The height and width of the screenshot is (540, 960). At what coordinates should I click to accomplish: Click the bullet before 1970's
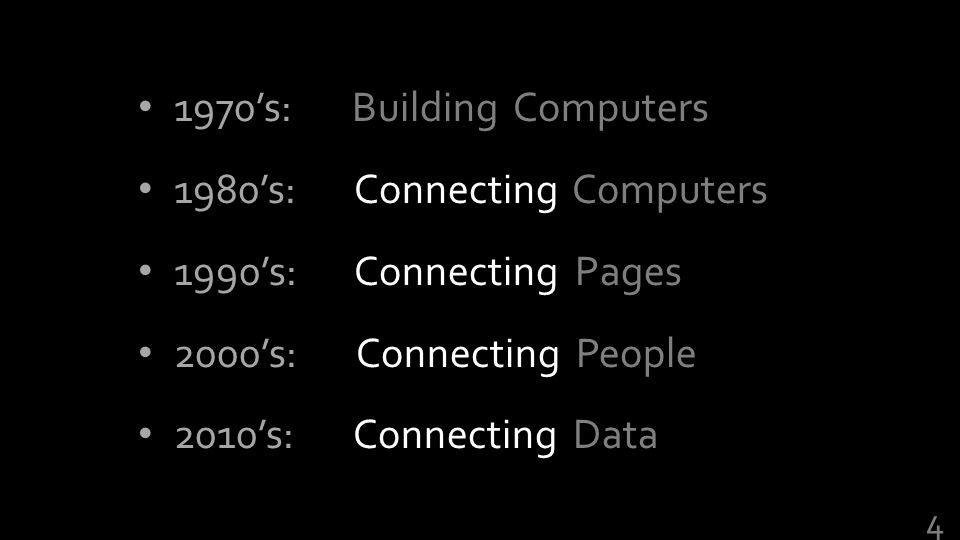tap(145, 107)
